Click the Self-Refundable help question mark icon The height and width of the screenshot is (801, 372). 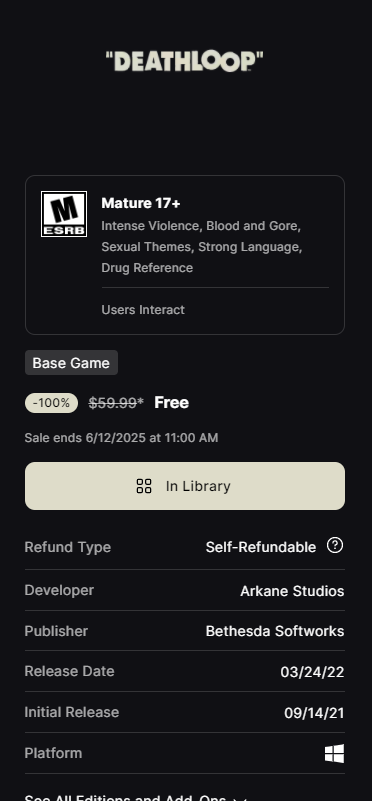pos(335,546)
